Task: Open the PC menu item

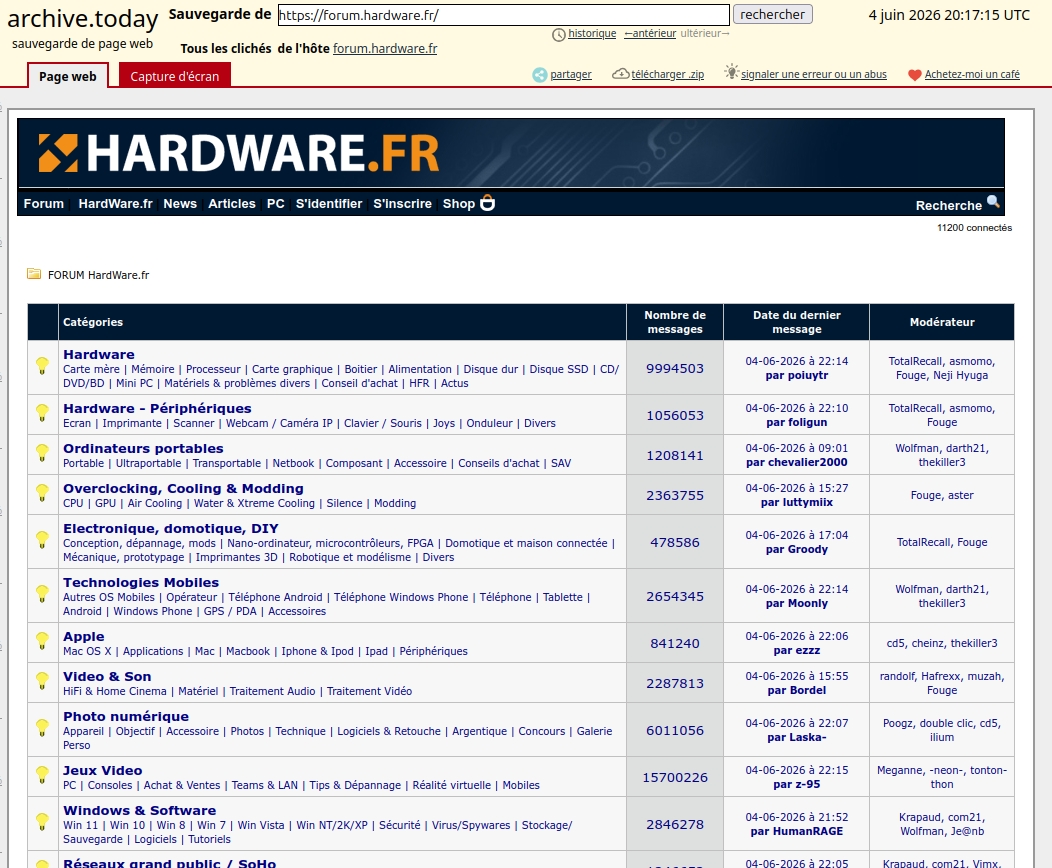Action: (276, 203)
